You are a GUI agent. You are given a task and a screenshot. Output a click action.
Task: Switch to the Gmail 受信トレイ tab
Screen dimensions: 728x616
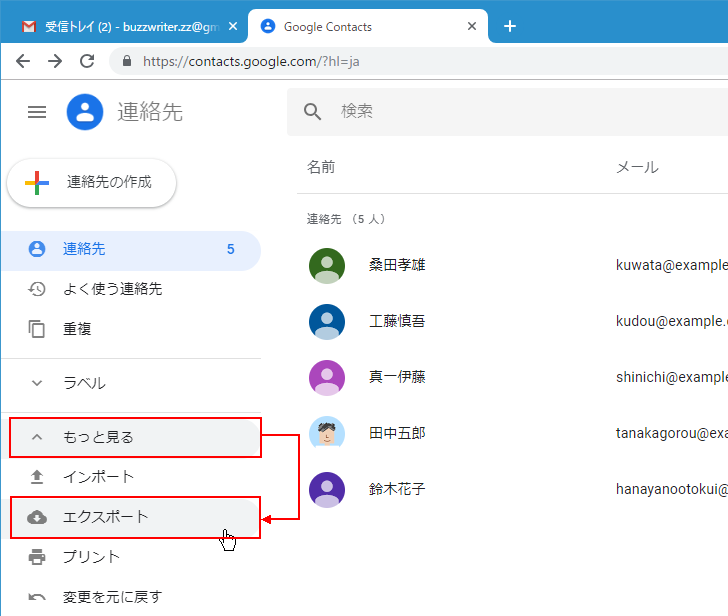click(123, 26)
